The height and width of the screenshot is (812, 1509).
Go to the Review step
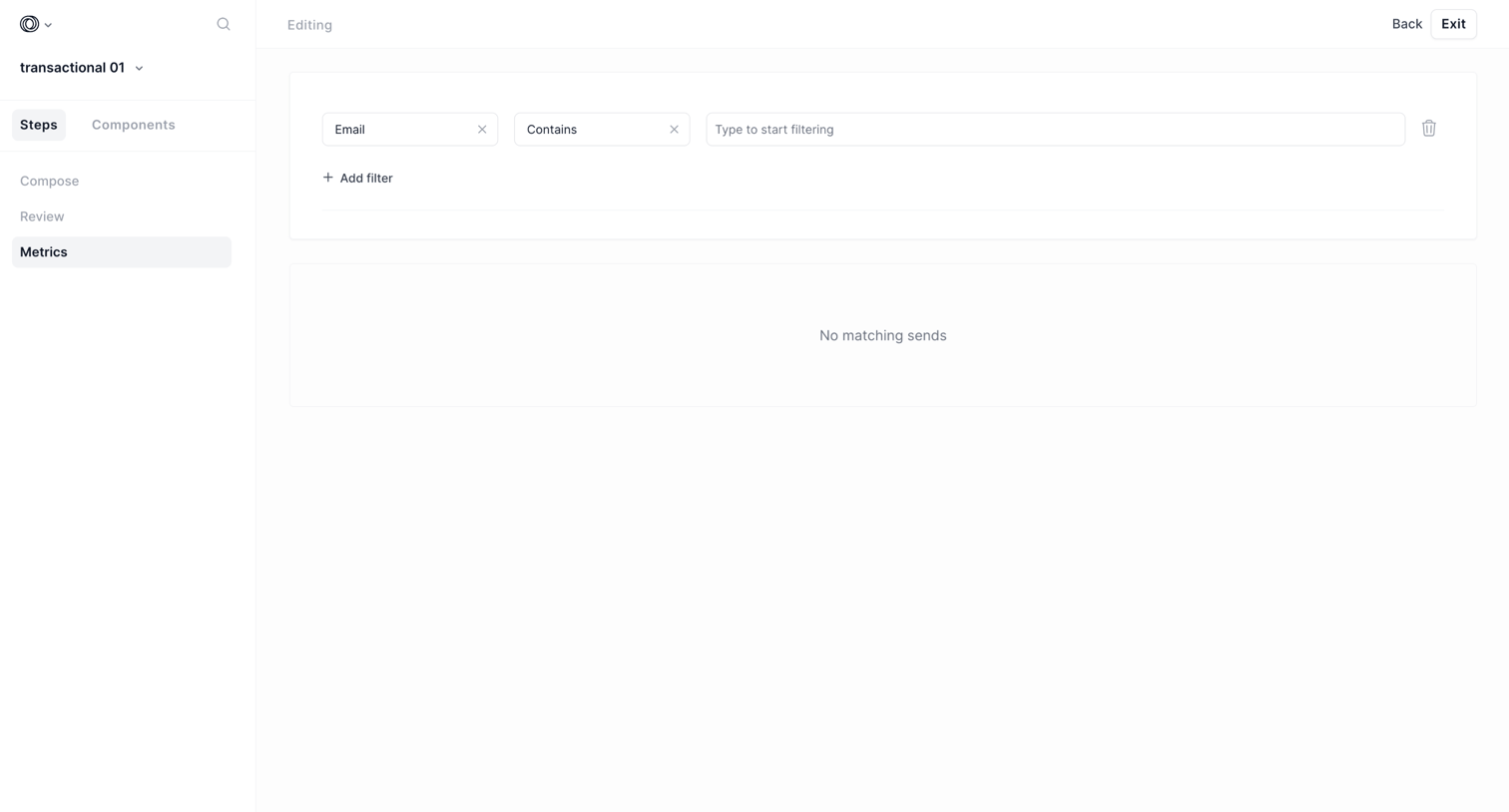tap(42, 216)
